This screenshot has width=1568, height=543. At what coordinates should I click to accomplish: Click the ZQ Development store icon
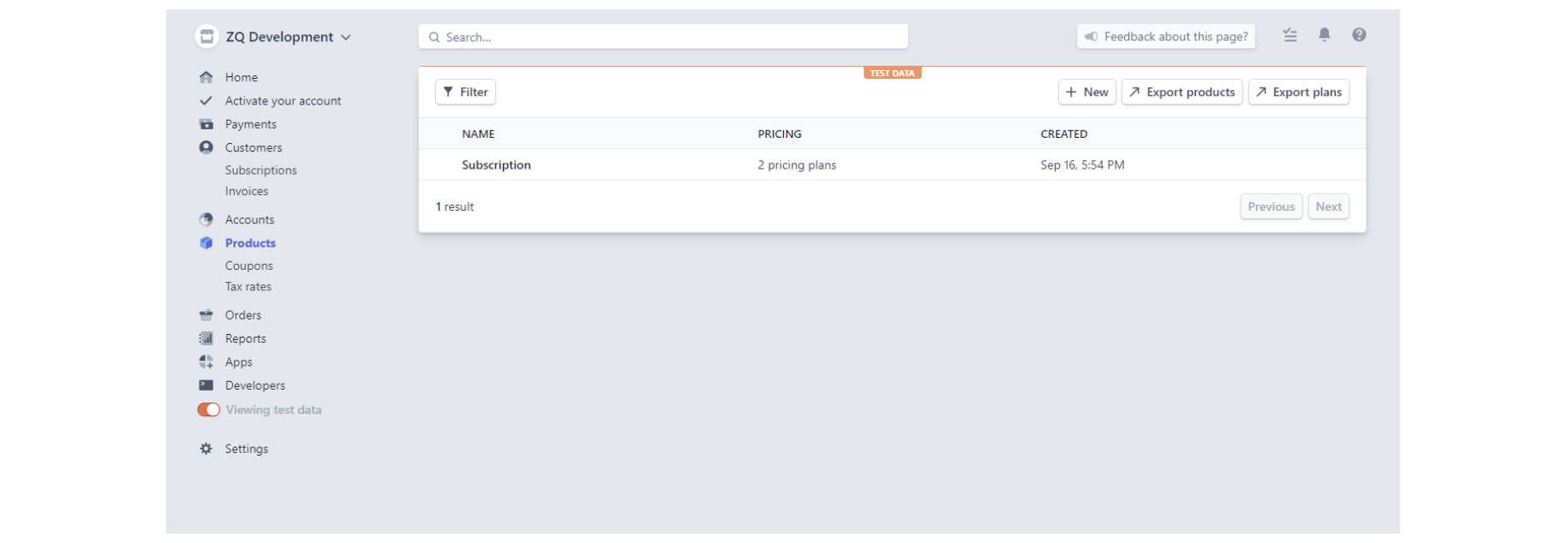(x=206, y=37)
